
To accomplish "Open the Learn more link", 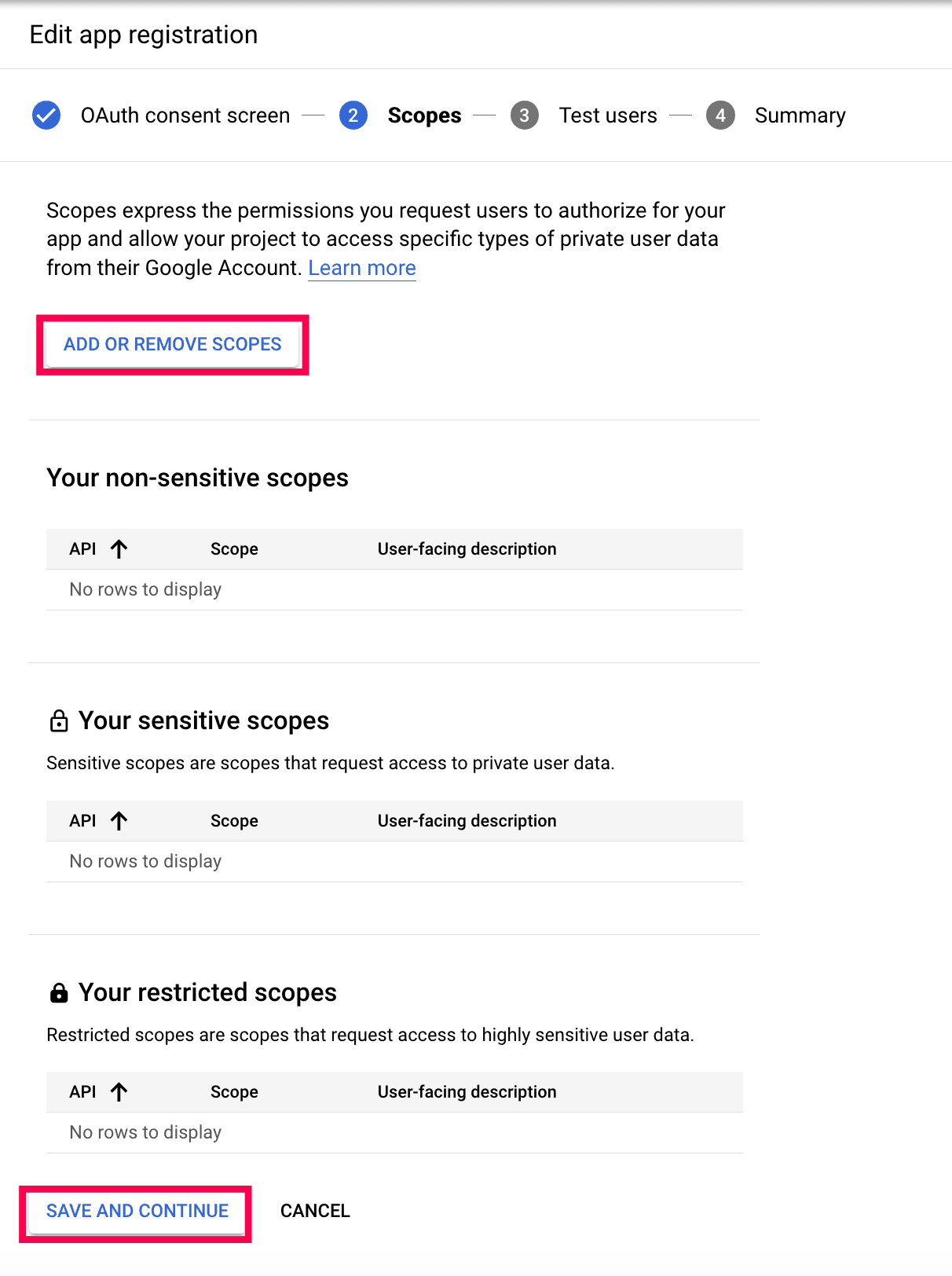I will (362, 268).
